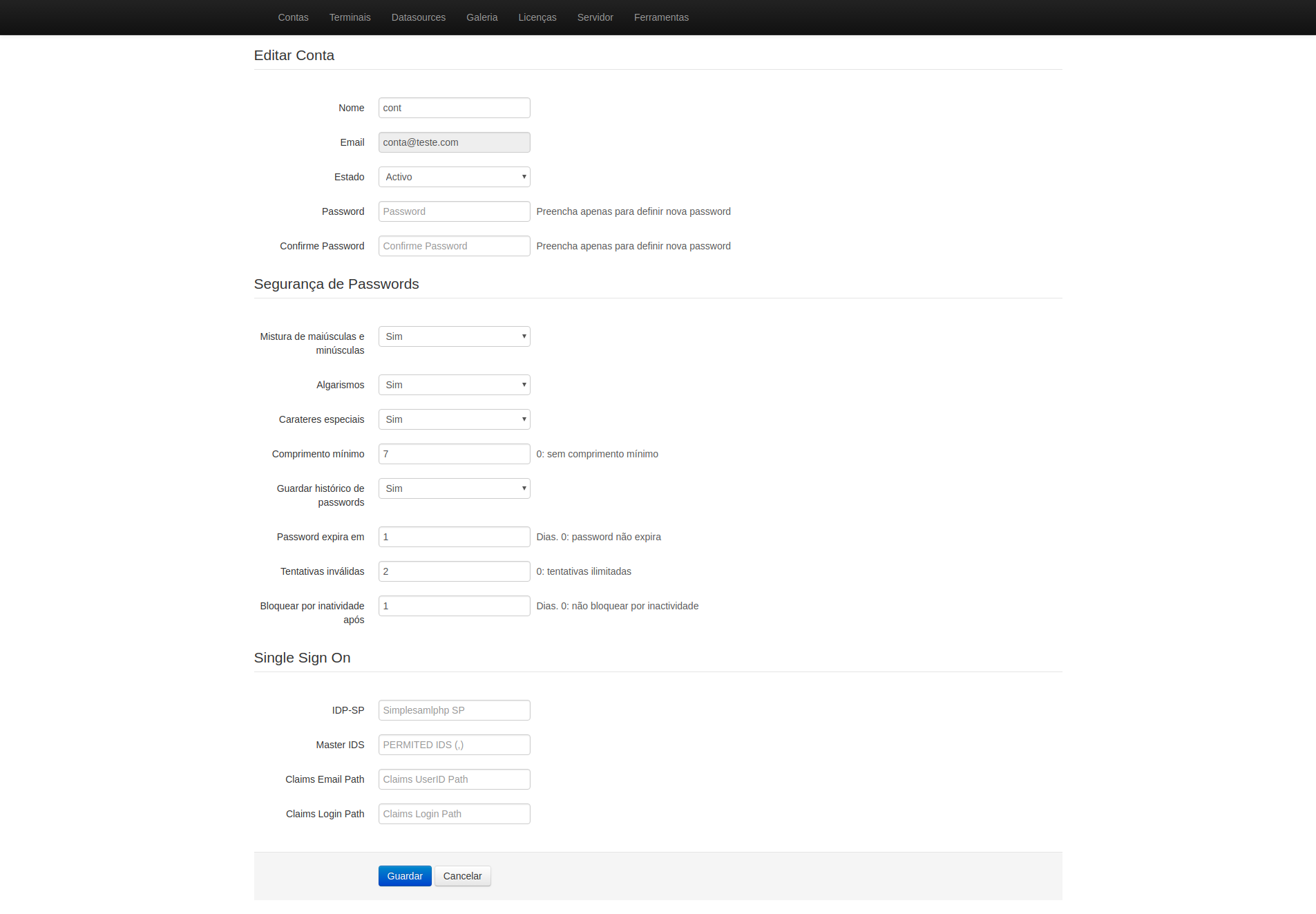This screenshot has width=1316, height=914.
Task: Open the Carateres especiais dropdown
Action: point(454,419)
